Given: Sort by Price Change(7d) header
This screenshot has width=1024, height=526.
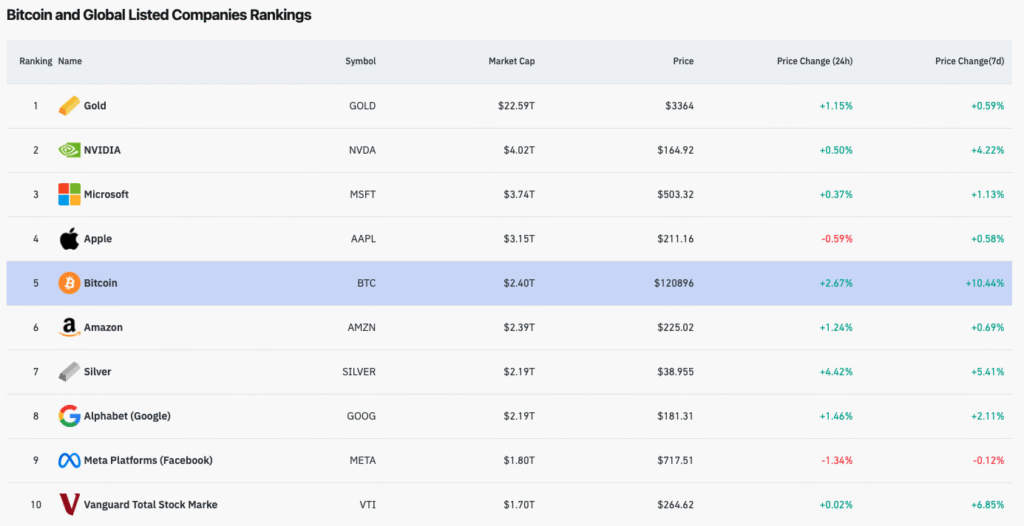Looking at the screenshot, I should coord(970,61).
